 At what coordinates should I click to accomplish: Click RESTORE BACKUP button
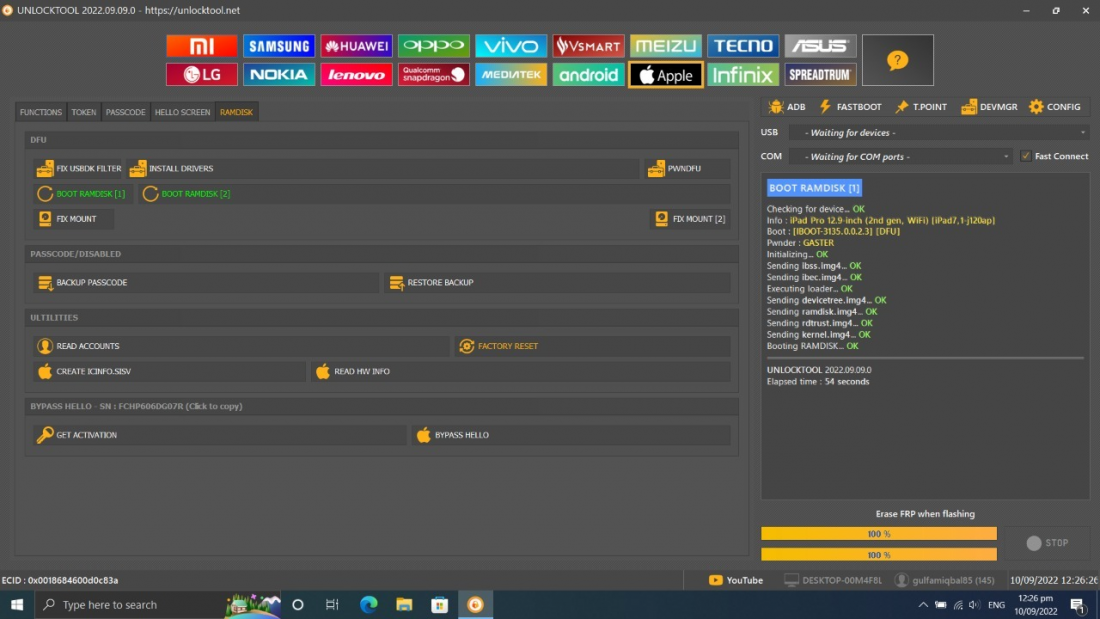click(x=557, y=282)
